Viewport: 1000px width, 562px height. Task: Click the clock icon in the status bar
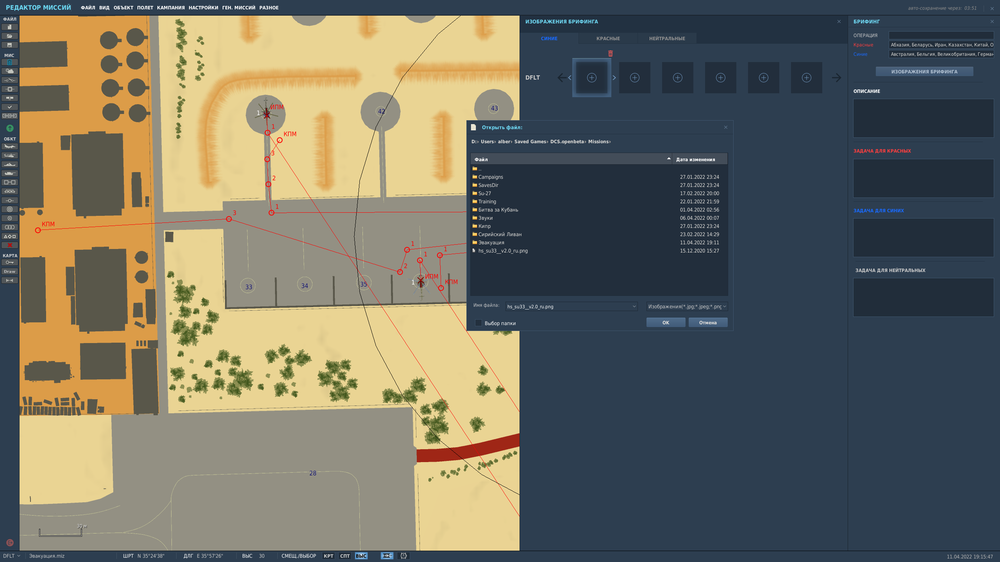coord(403,556)
